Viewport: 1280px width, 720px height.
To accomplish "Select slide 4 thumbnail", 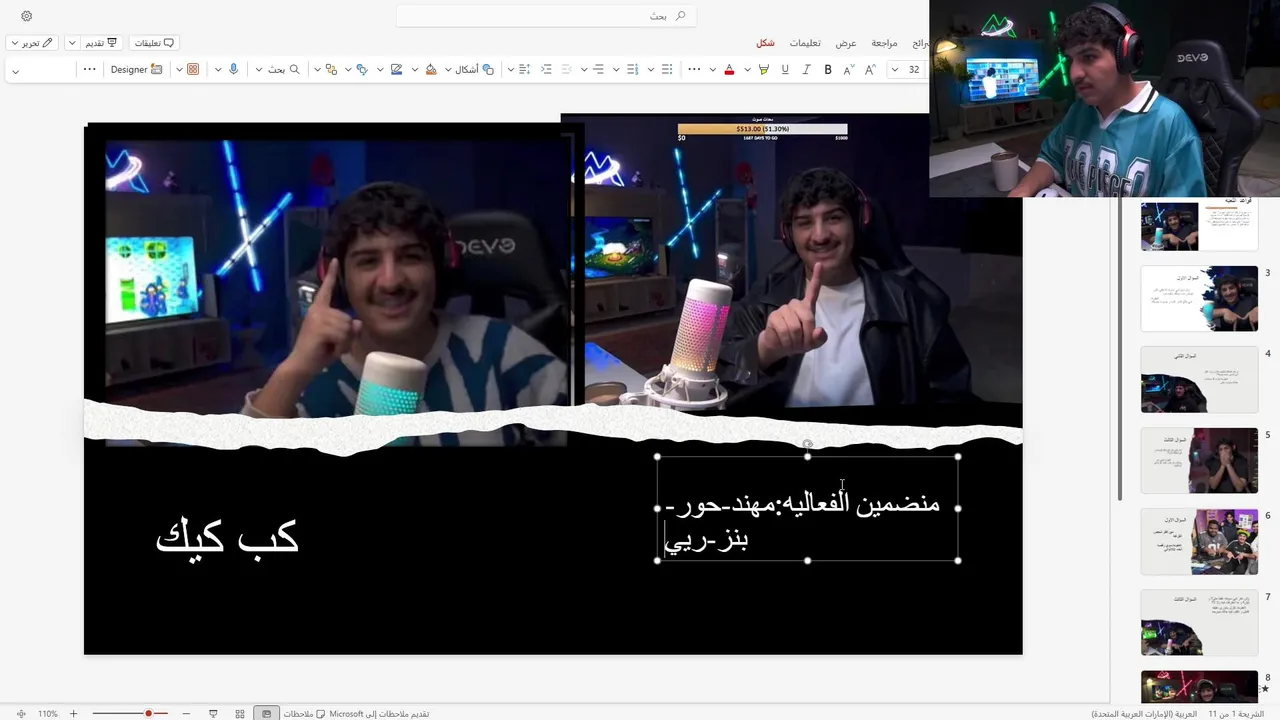I will coord(1199,380).
